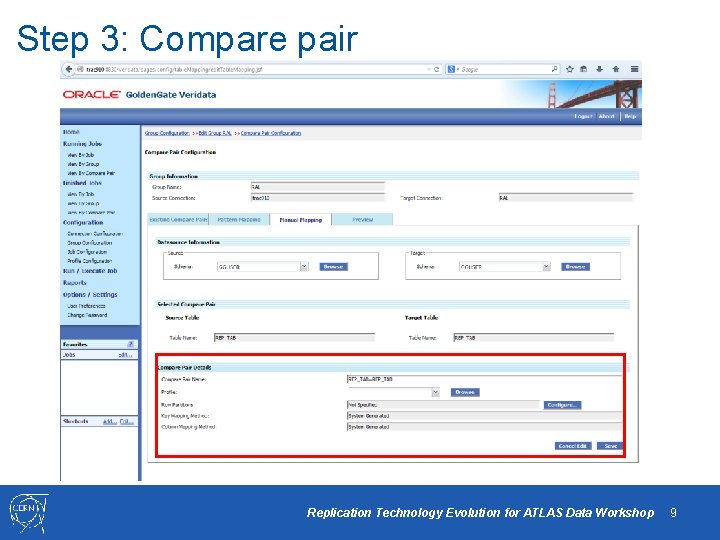
Task: Open View By Compare Pair under Running Jobs
Action: (91, 173)
